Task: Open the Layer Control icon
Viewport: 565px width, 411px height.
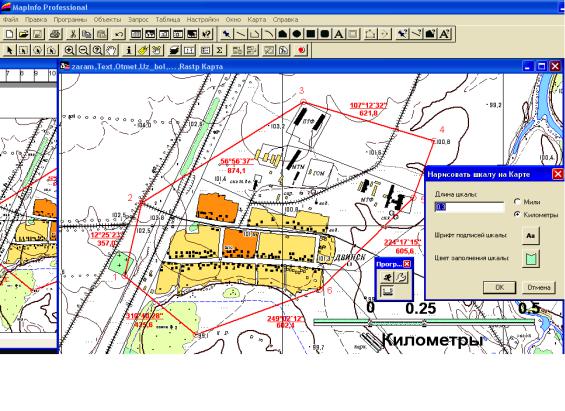Action: [174, 50]
